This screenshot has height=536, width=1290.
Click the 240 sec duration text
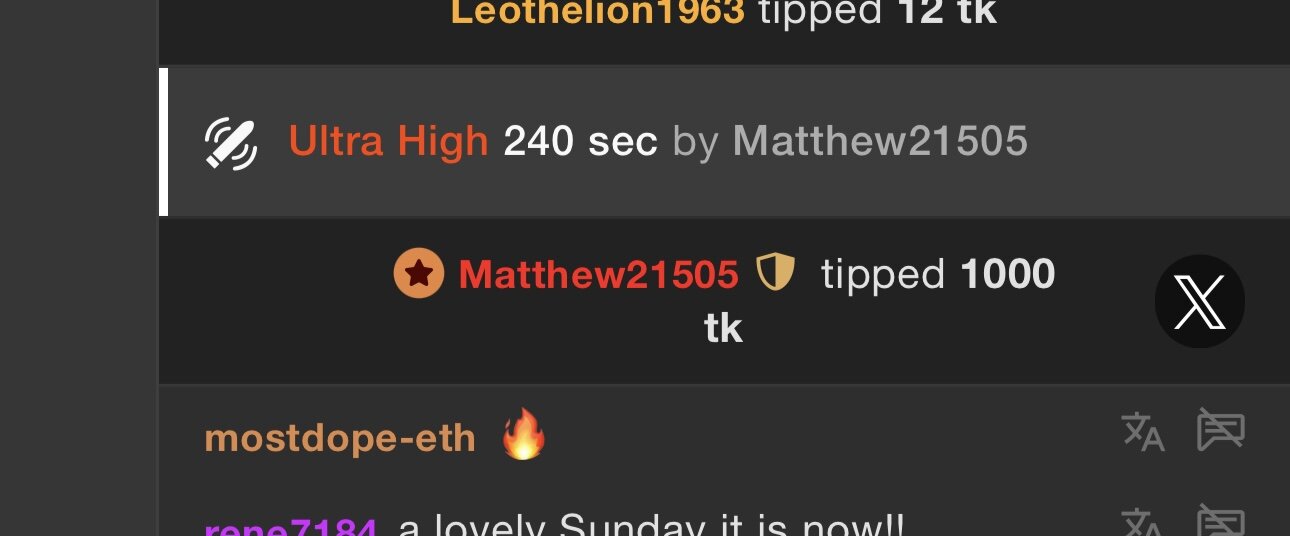point(581,143)
